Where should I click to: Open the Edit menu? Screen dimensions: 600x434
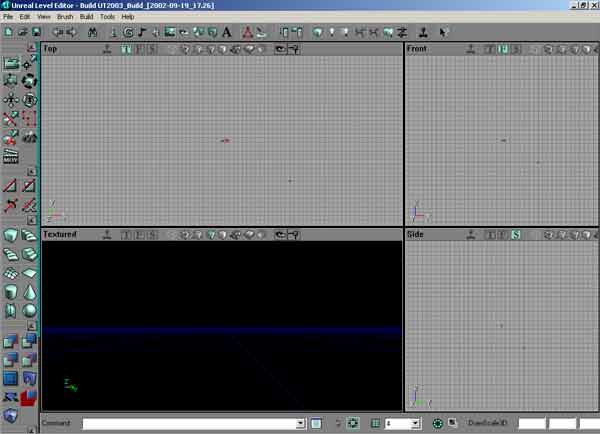pos(24,17)
